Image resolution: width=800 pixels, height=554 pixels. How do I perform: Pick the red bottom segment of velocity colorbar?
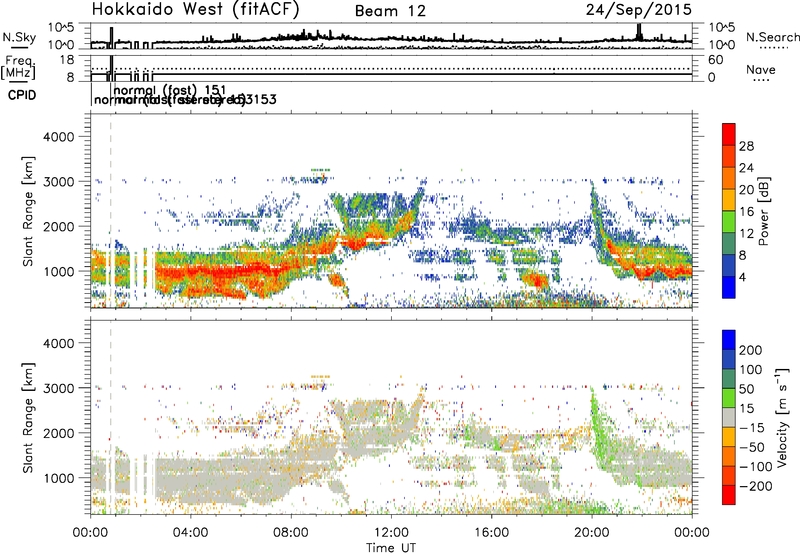[729, 495]
